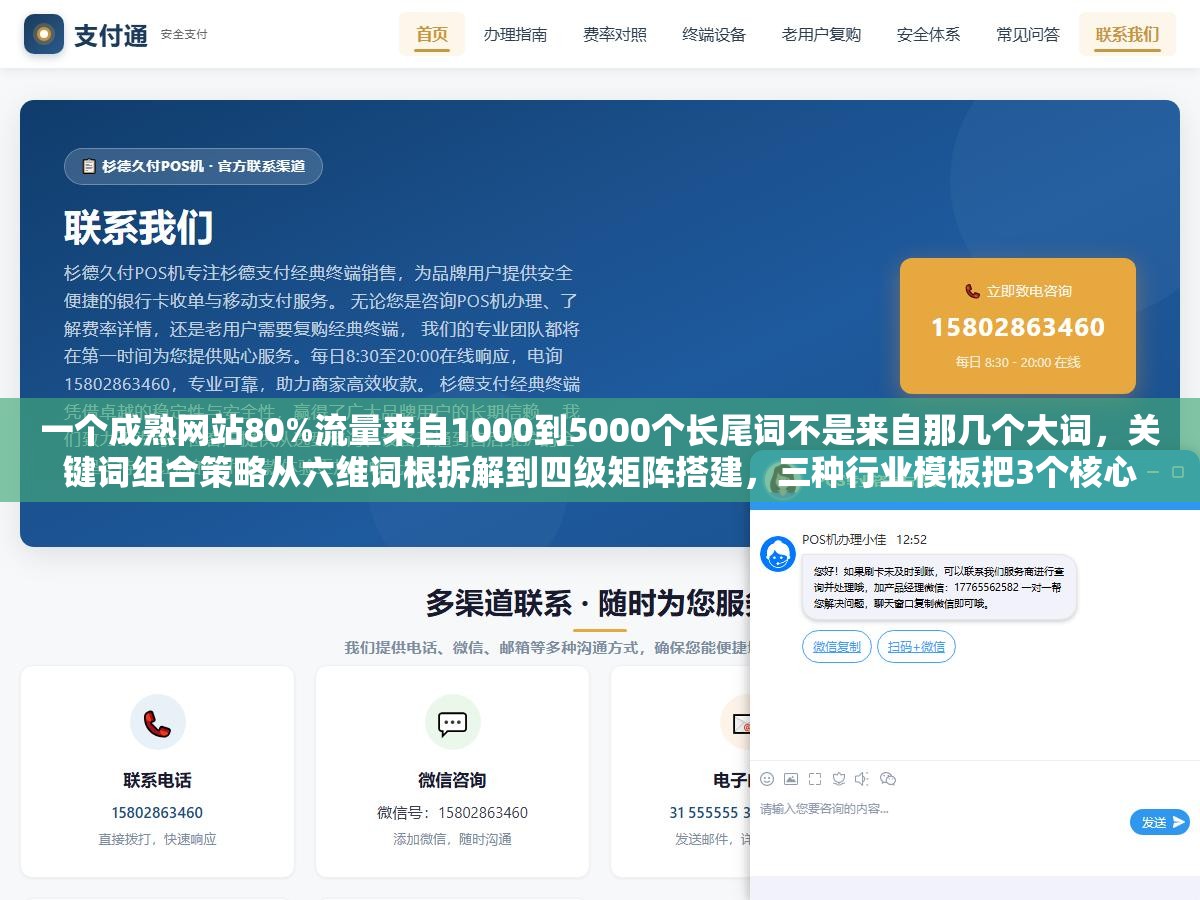The image size is (1200, 900).
Task: Click hero phone number 15802863460 in orange card
Action: 1017,327
